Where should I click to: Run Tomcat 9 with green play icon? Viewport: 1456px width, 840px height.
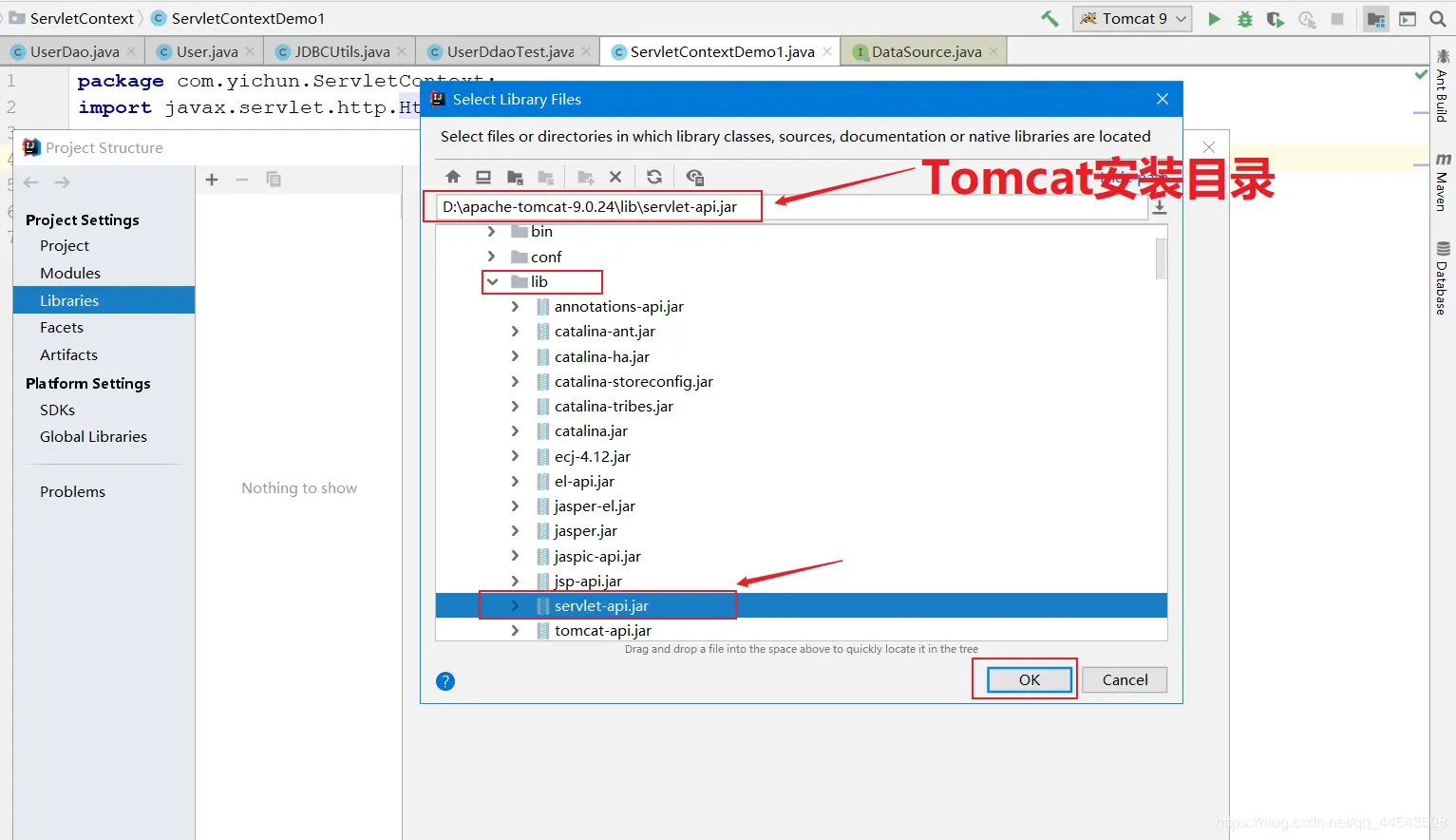1214,19
